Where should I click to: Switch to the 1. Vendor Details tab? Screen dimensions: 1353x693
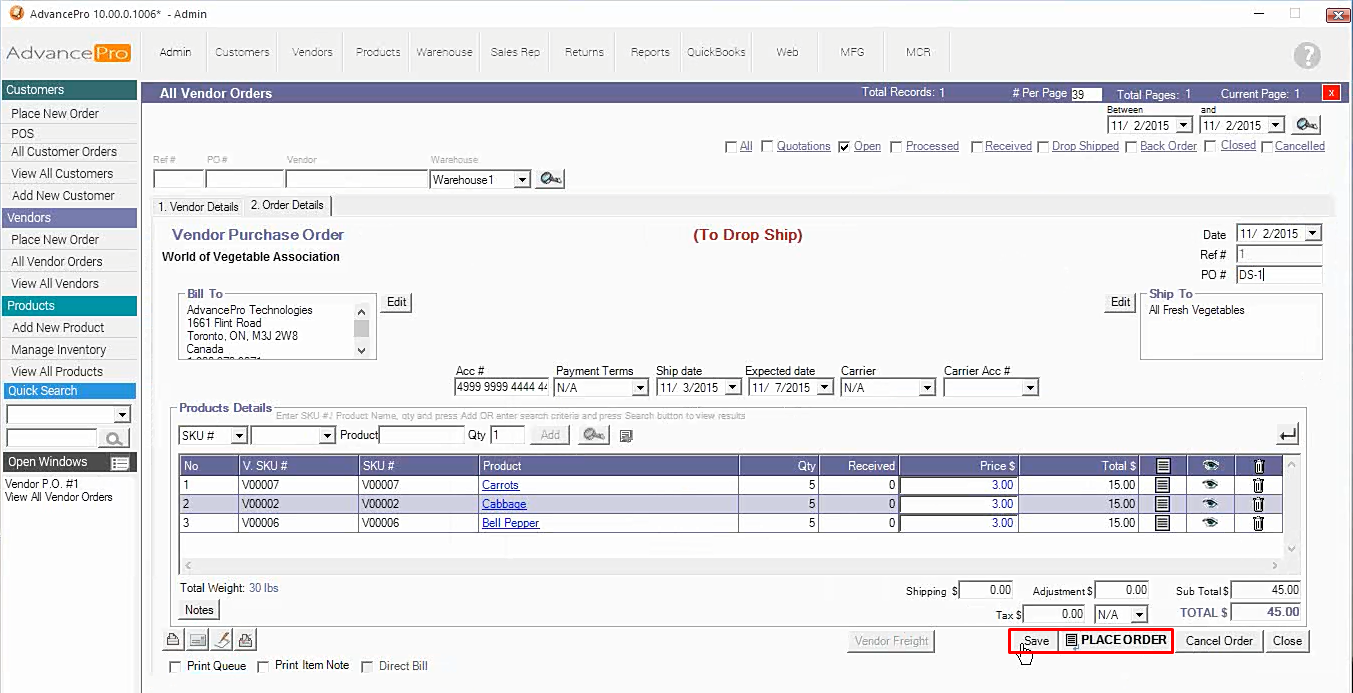(198, 207)
